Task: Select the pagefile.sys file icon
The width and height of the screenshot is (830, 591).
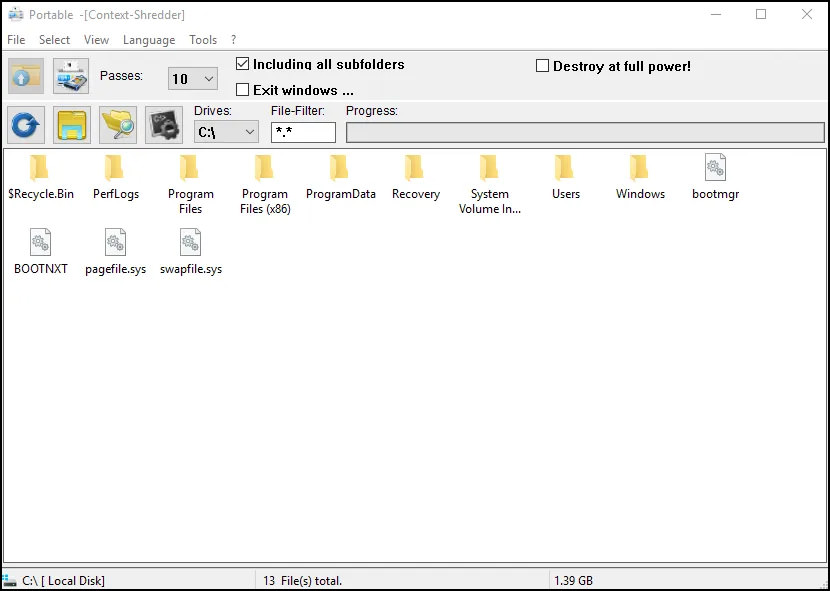Action: click(115, 243)
